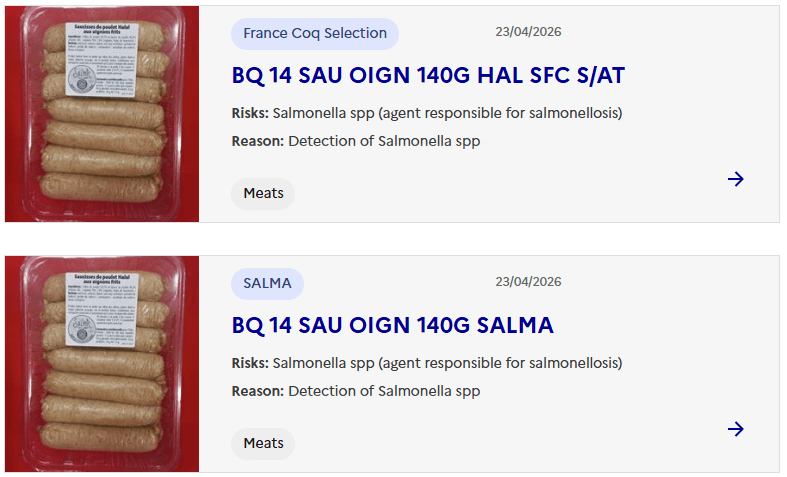Select the France Coq Selection brand tag
This screenshot has height=477, width=787.
[315, 33]
